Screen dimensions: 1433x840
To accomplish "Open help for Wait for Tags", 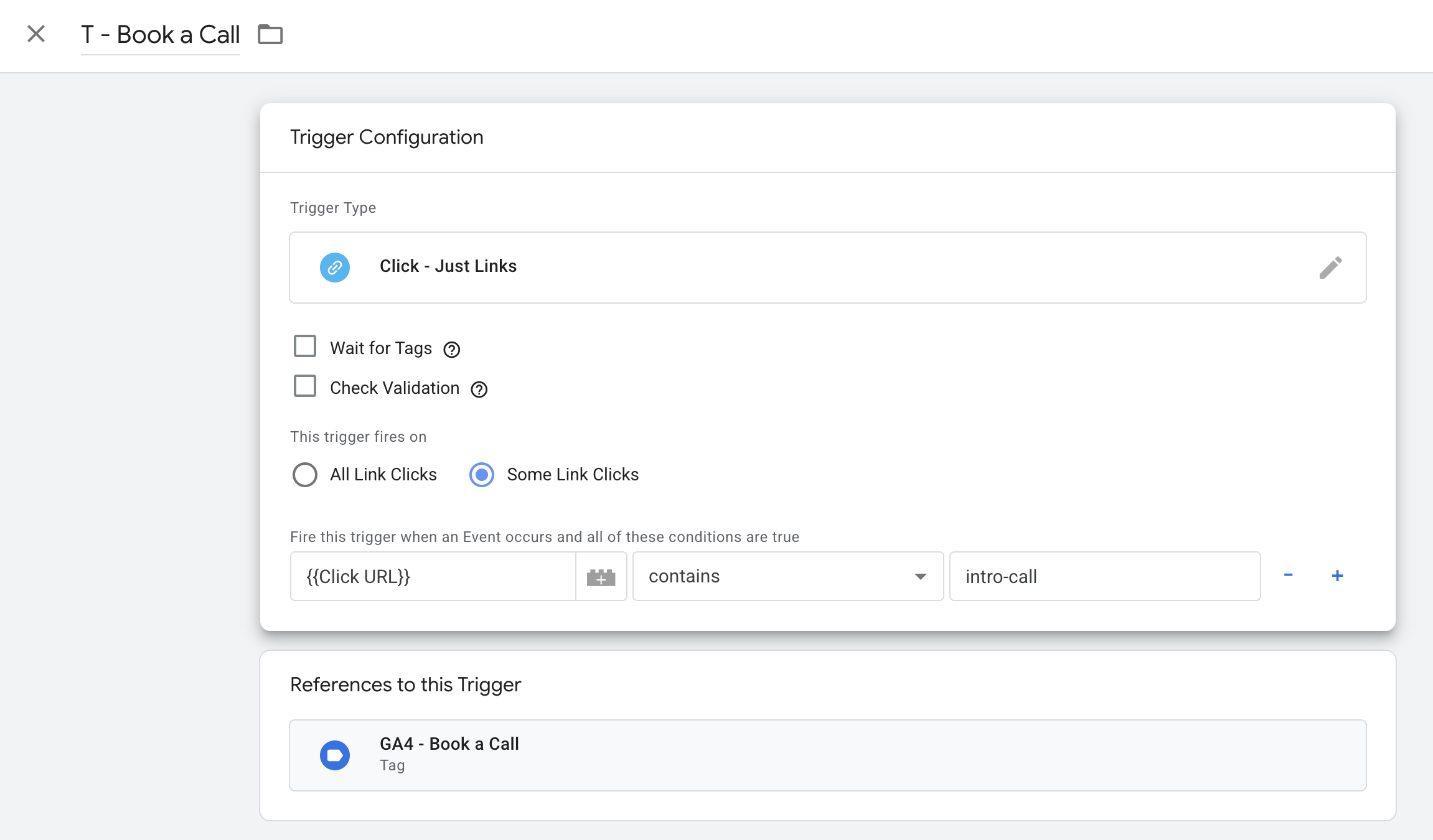I will [x=452, y=350].
